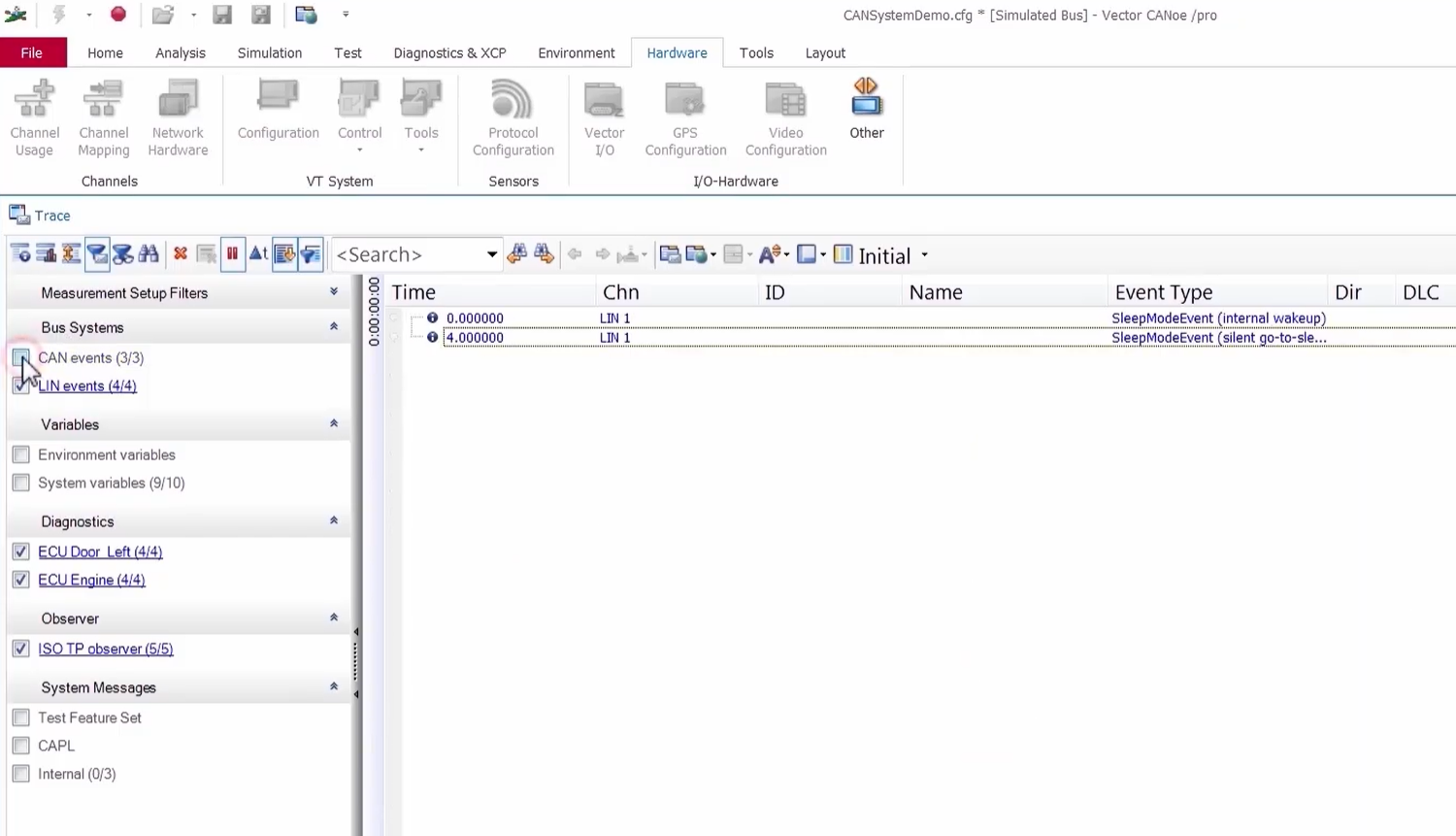Viewport: 1456px width, 836px height.
Task: Click the Start measurement lightning icon
Action: pos(59,15)
